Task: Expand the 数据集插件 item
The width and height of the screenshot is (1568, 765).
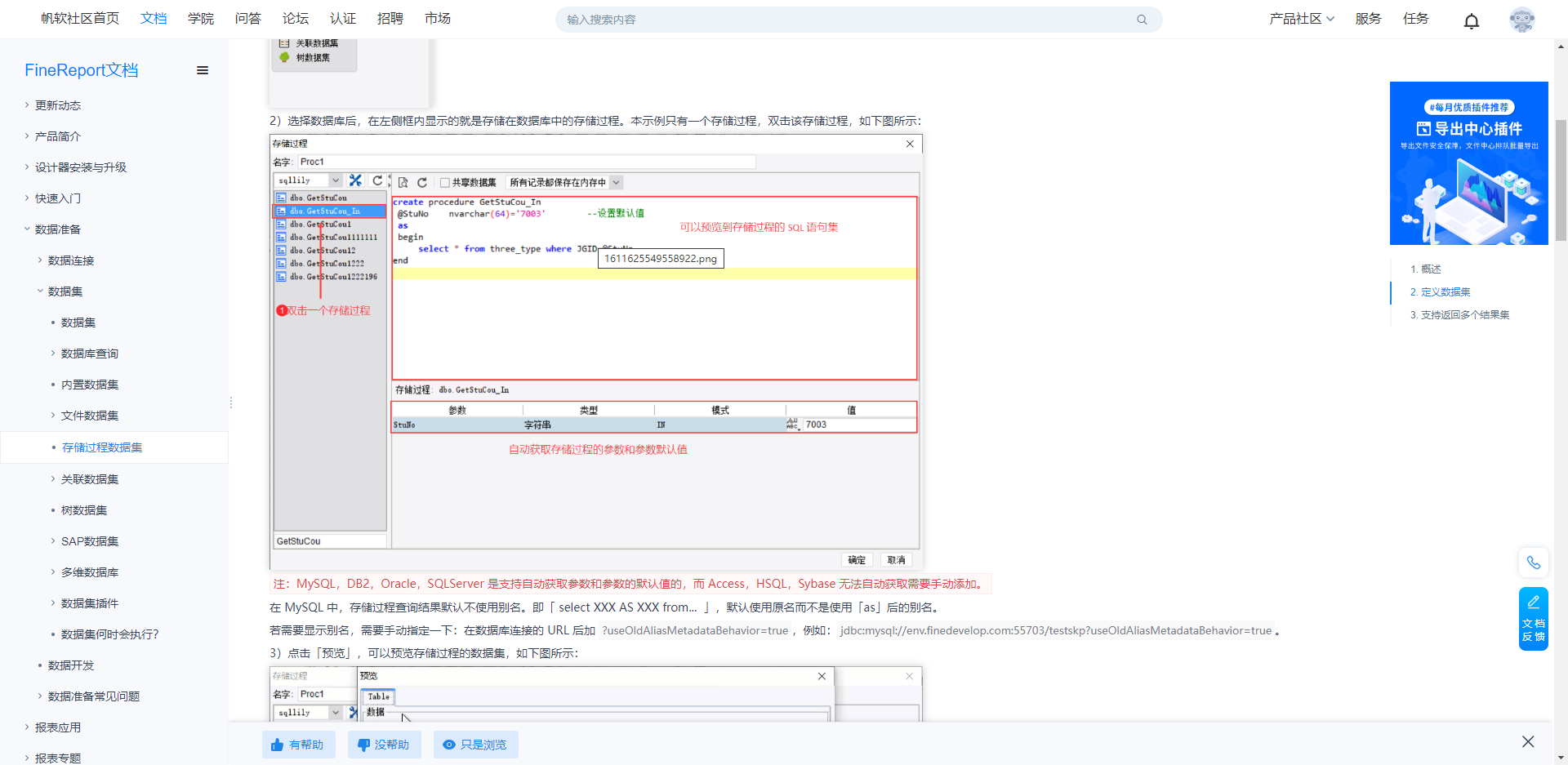Action: pos(90,603)
